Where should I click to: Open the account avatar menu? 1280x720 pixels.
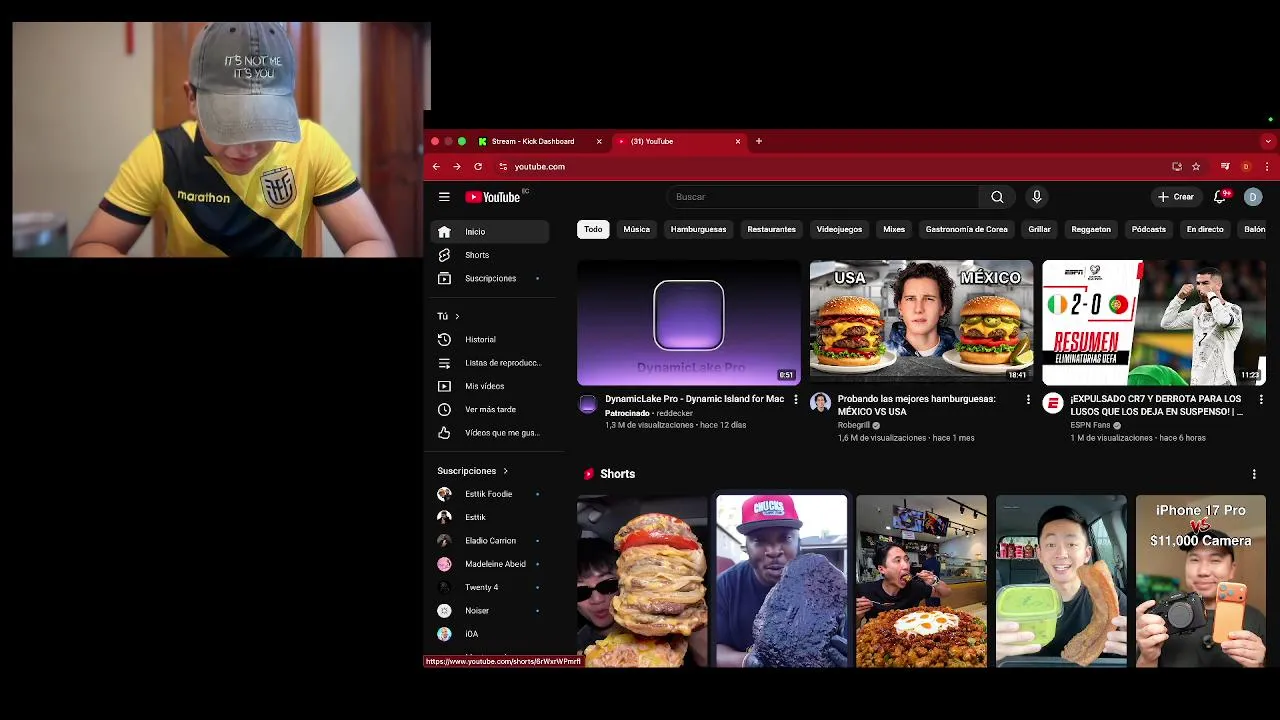[1253, 197]
